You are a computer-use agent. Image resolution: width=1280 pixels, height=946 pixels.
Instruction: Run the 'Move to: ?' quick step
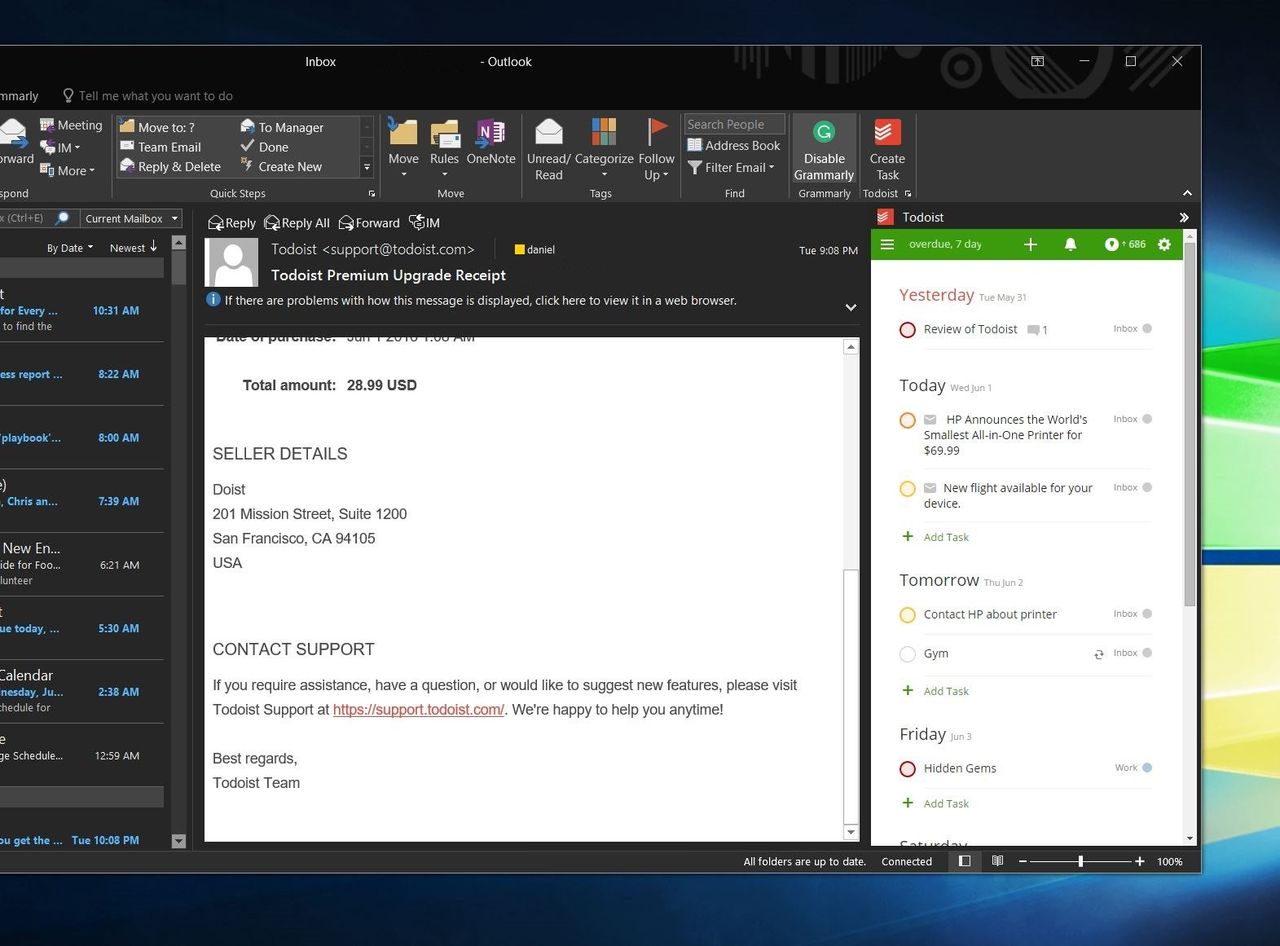tap(157, 127)
